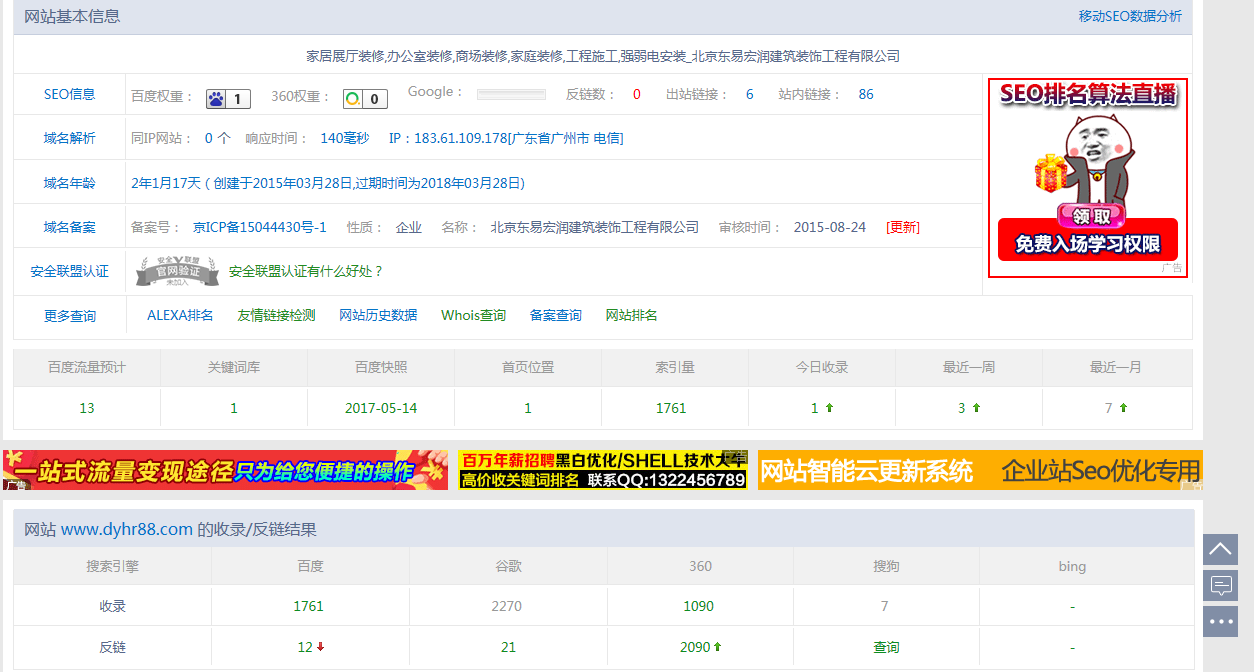This screenshot has height=672, width=1254.
Task: Click Google backlinks count 21
Action: [x=509, y=647]
